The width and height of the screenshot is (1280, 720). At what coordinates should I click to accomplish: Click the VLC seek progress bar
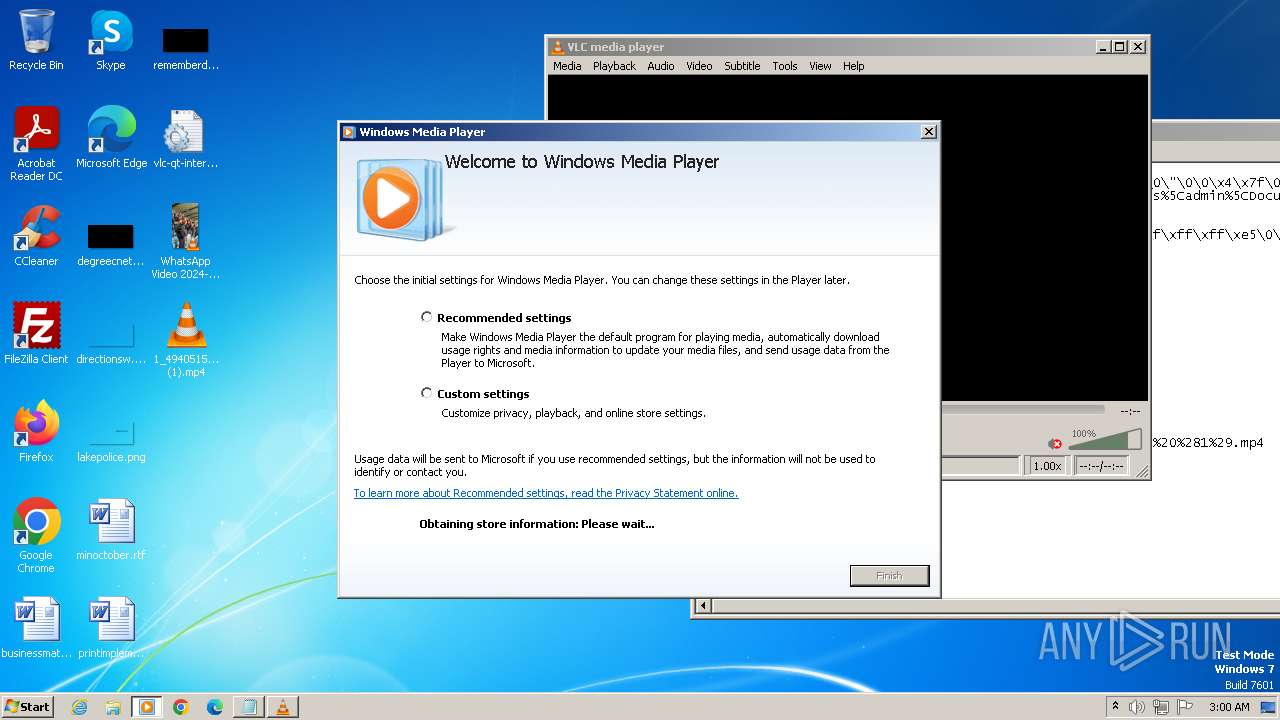point(1023,409)
